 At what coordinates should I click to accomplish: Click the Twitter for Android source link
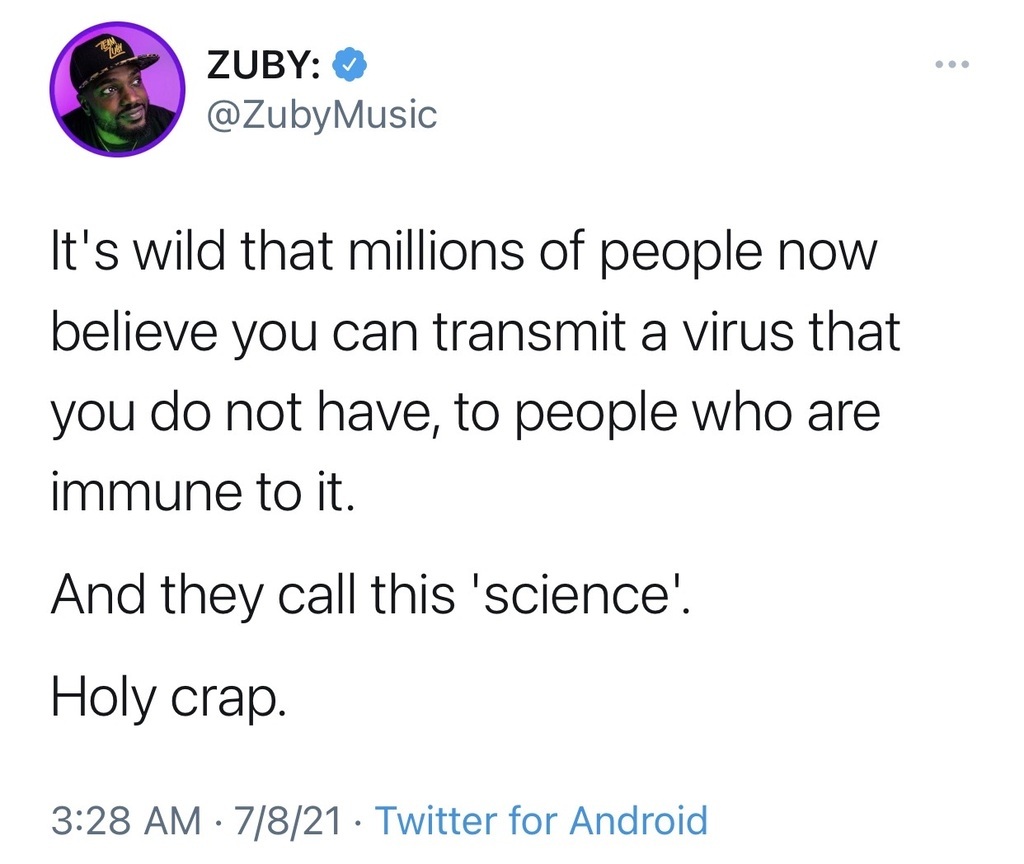pos(542,820)
